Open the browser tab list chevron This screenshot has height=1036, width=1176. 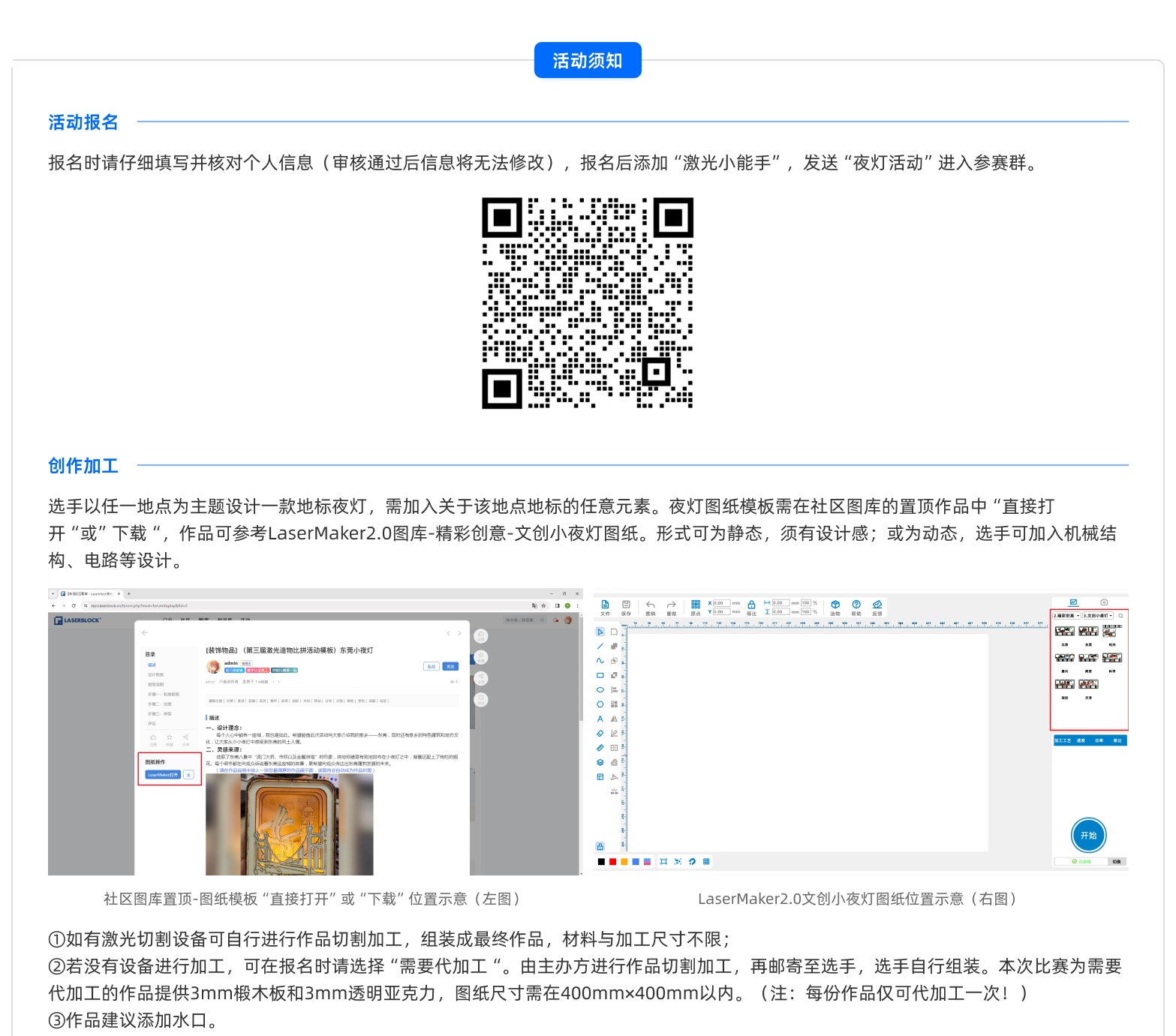[53, 593]
